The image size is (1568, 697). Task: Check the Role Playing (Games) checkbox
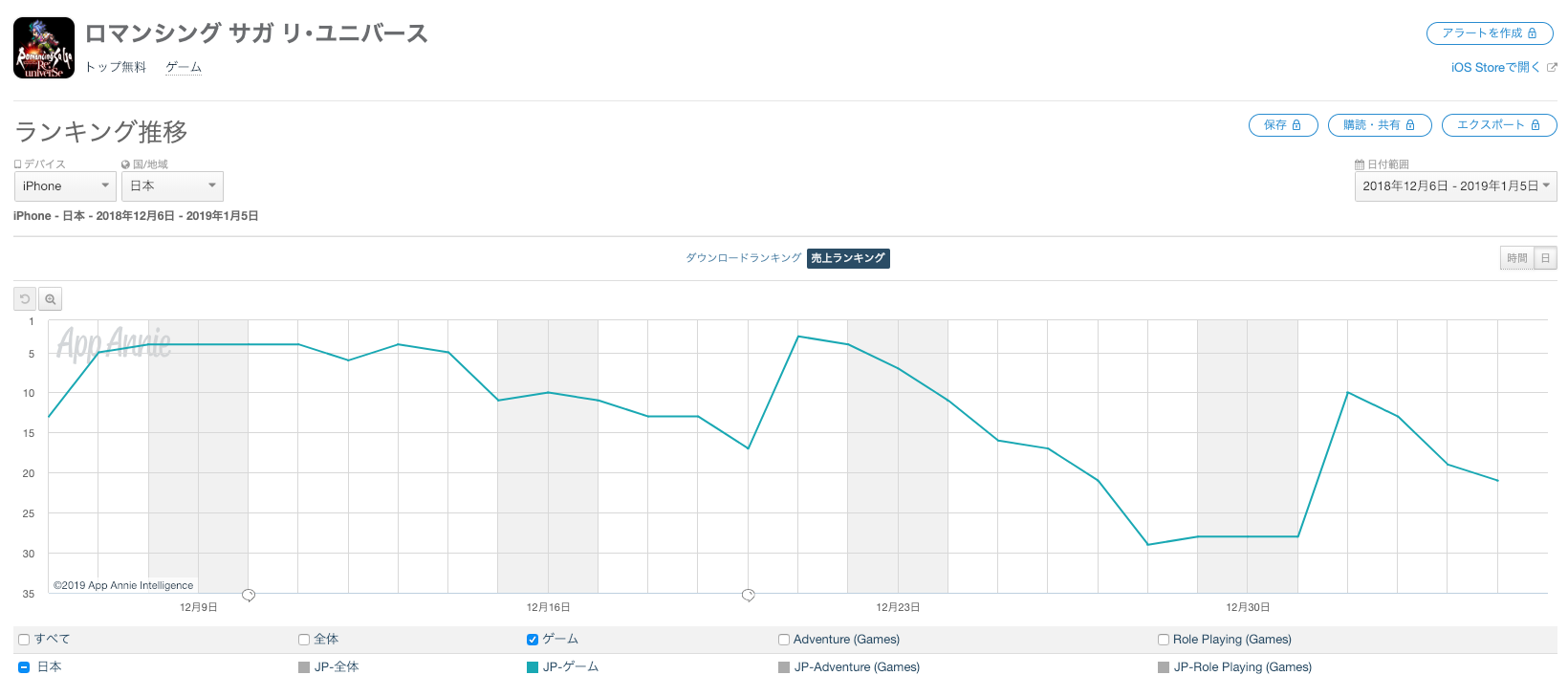pyautogui.click(x=1164, y=640)
